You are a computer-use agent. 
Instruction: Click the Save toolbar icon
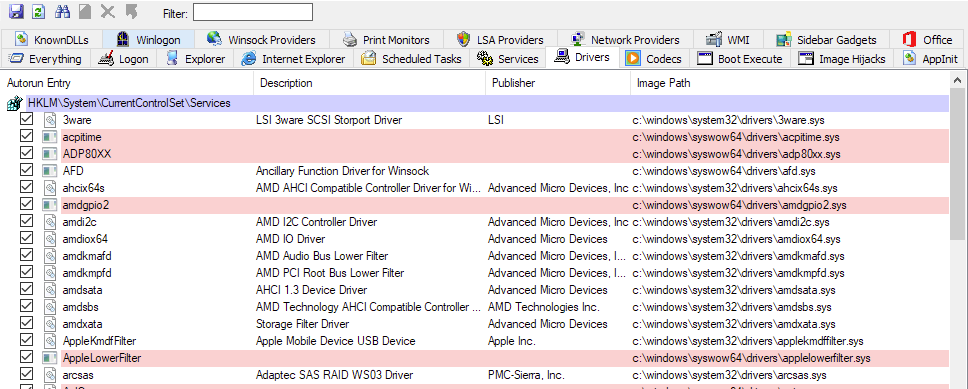click(15, 11)
